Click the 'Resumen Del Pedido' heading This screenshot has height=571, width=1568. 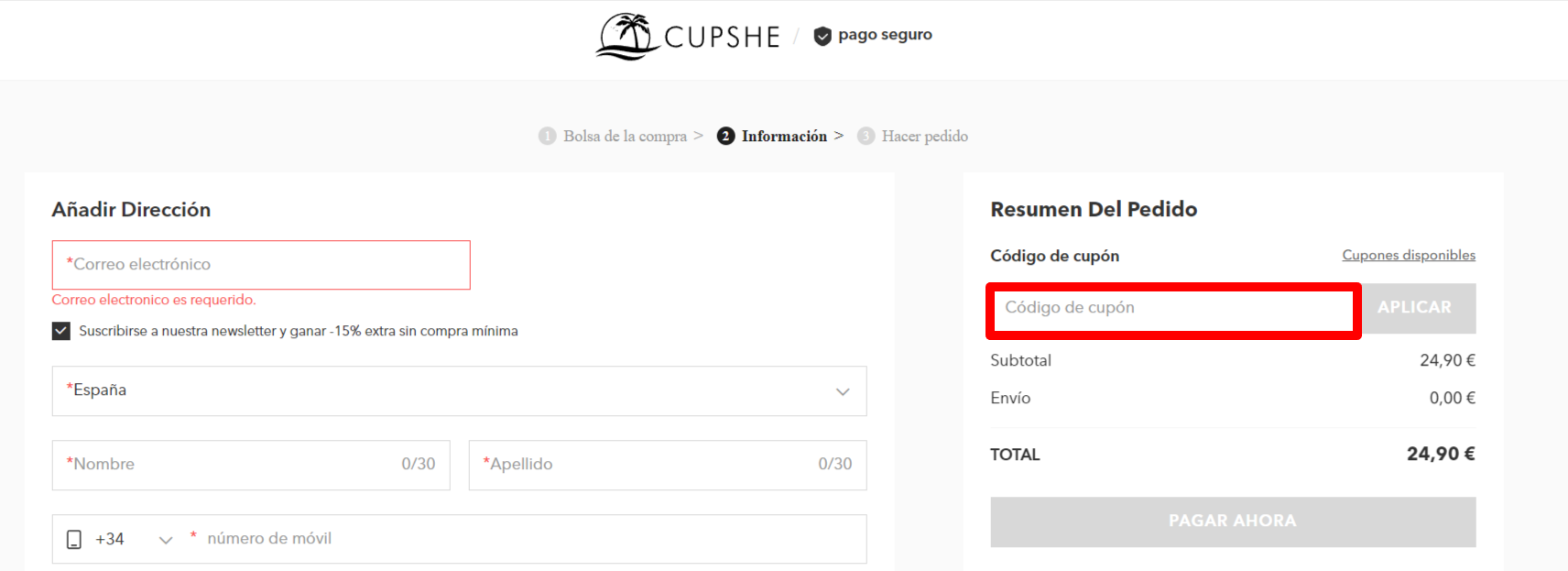point(1094,210)
